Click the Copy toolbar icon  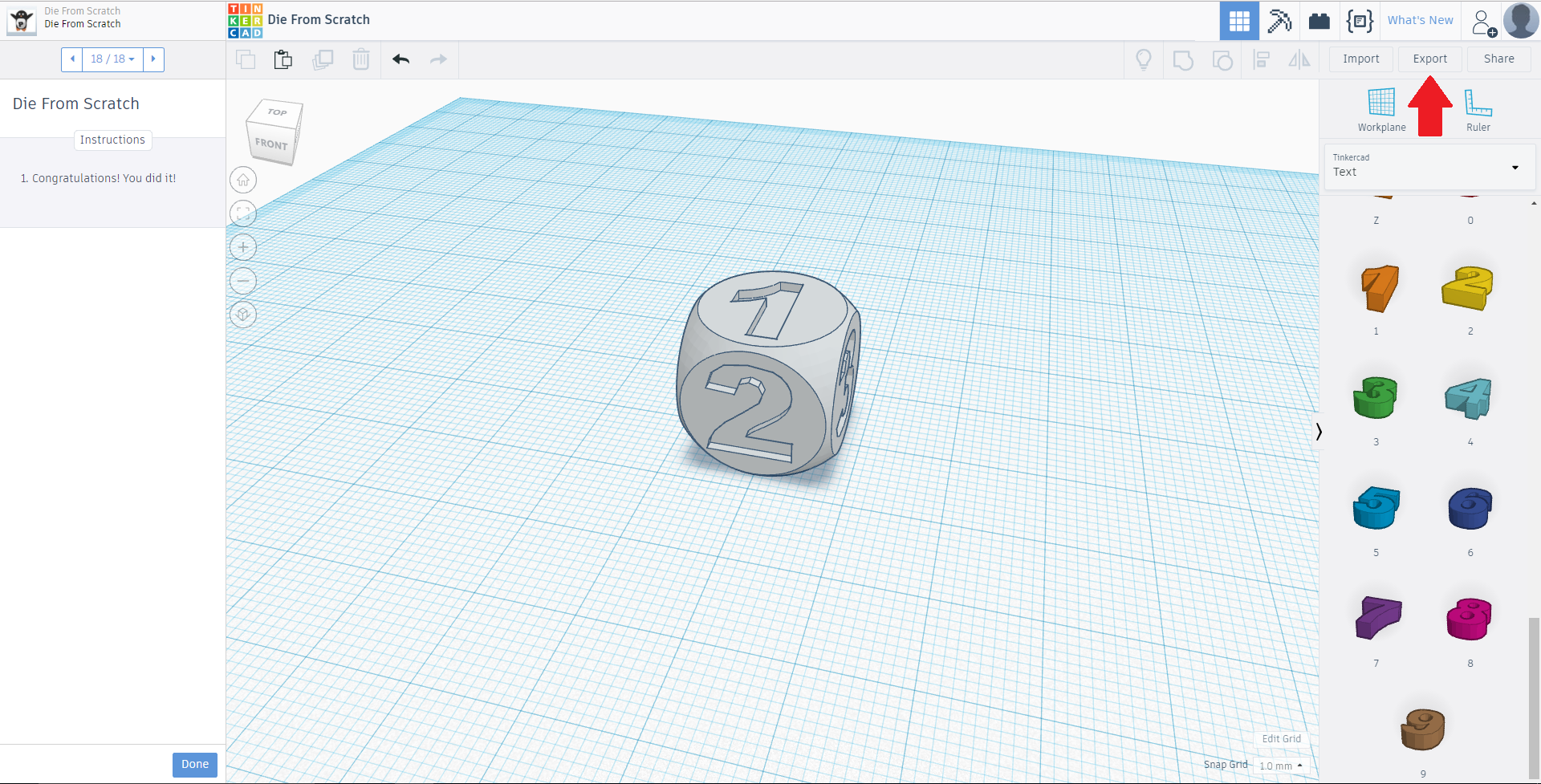pos(246,59)
